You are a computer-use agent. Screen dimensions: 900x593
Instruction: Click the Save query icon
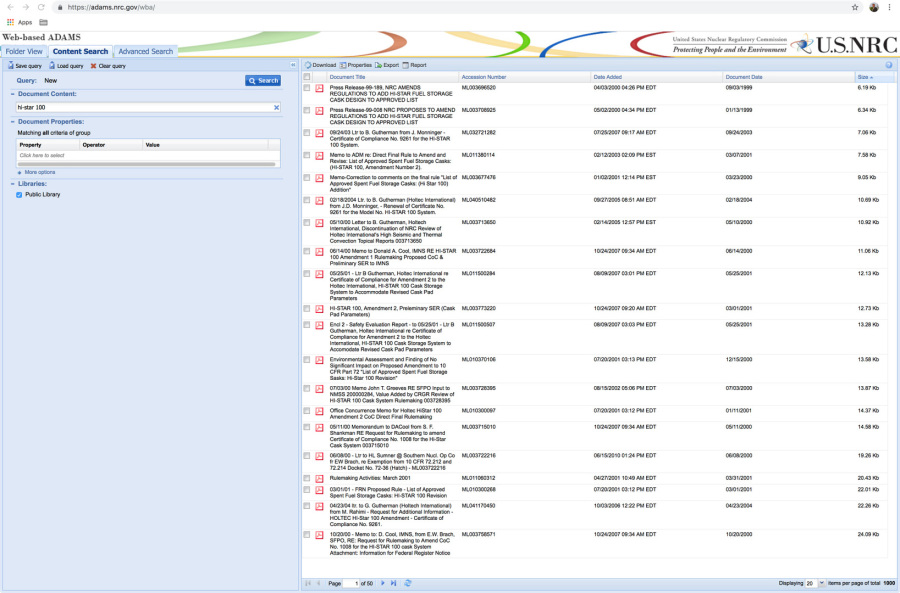(x=10, y=66)
